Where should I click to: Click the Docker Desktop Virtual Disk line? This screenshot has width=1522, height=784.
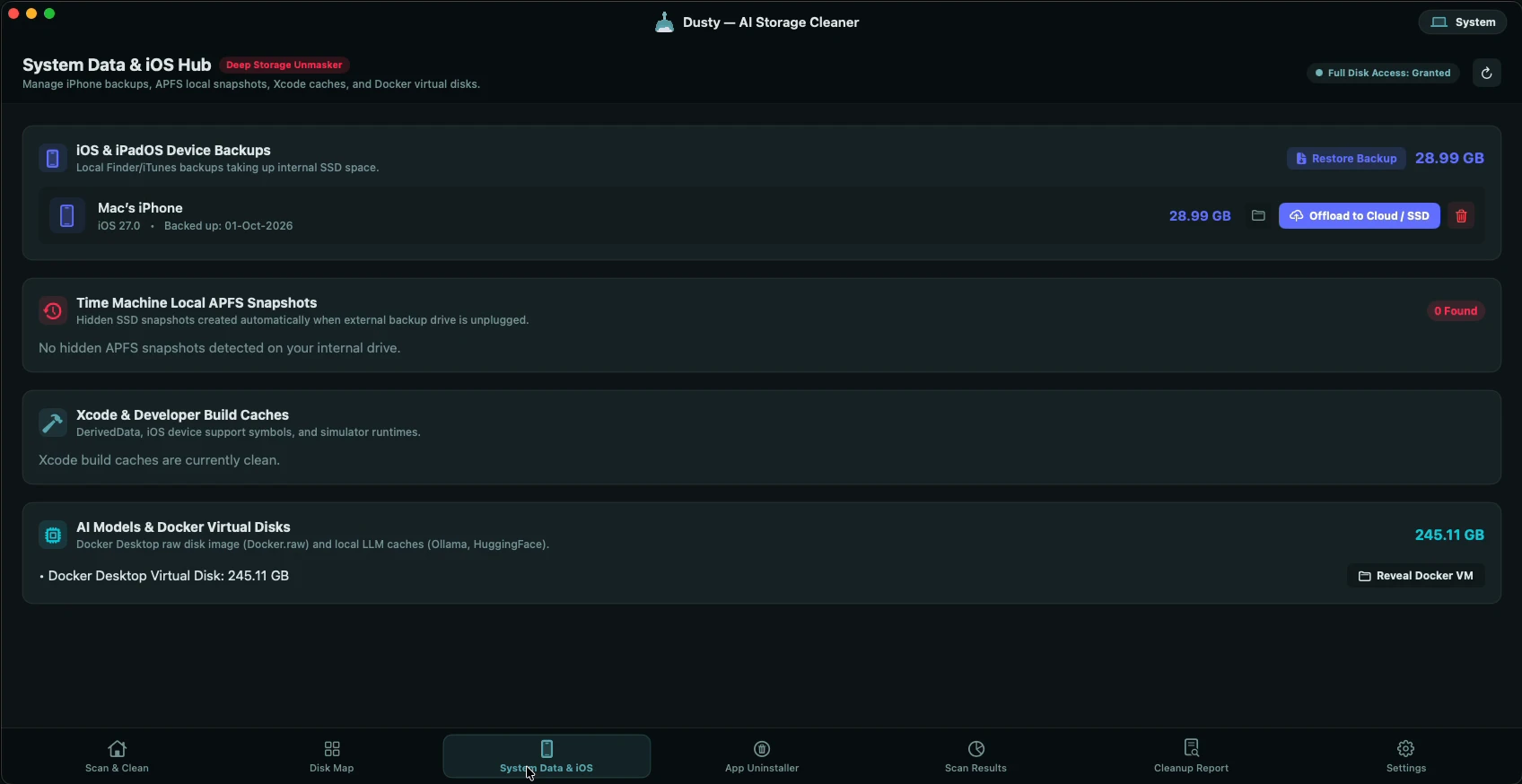pos(164,576)
